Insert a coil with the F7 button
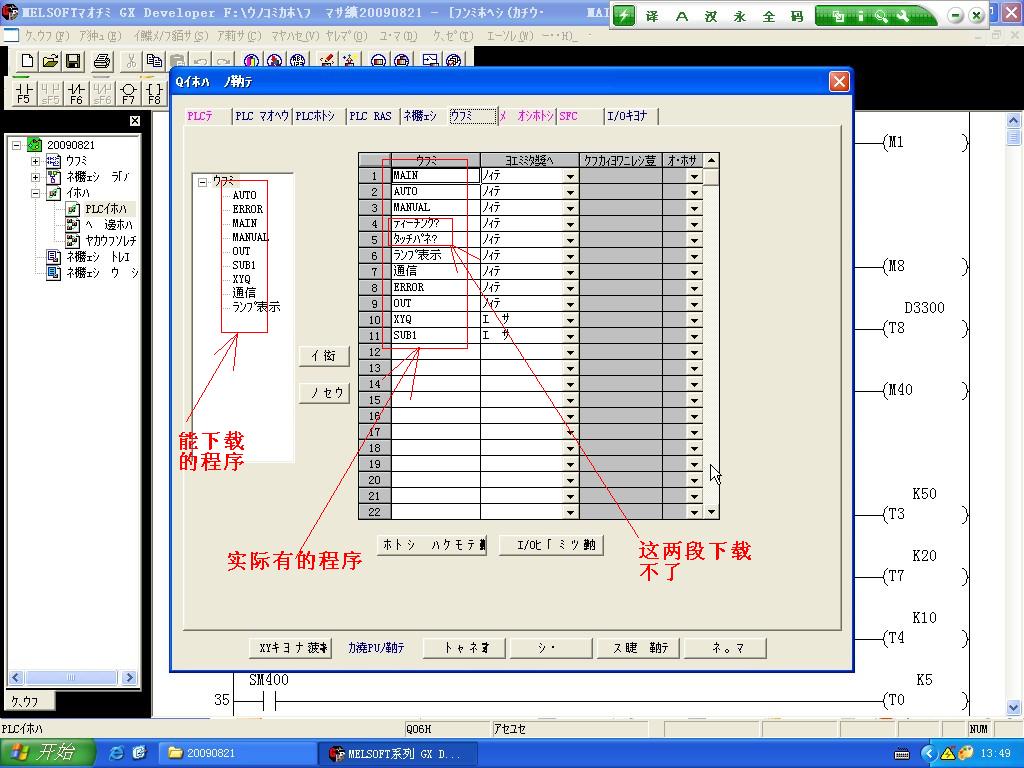The image size is (1024, 768). 128,94
